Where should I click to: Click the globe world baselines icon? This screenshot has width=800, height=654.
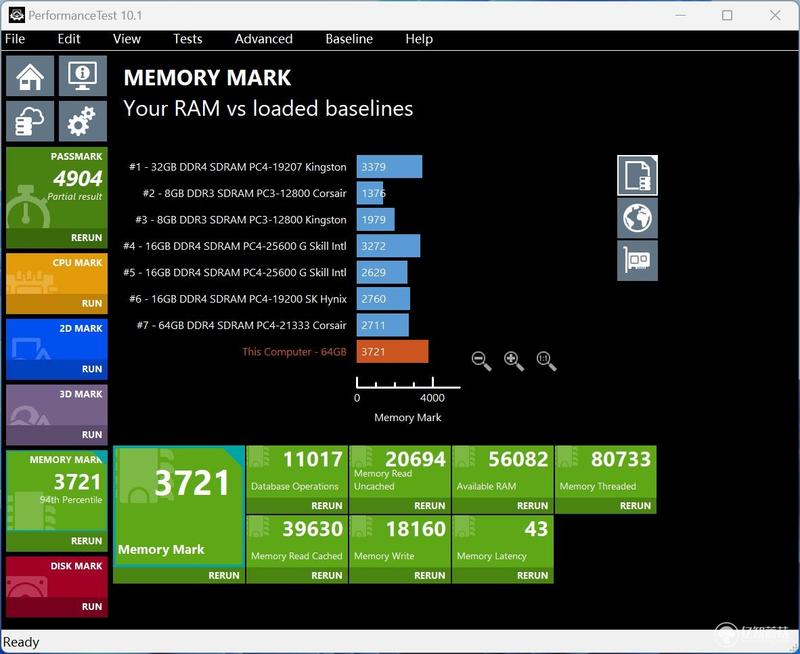(637, 218)
